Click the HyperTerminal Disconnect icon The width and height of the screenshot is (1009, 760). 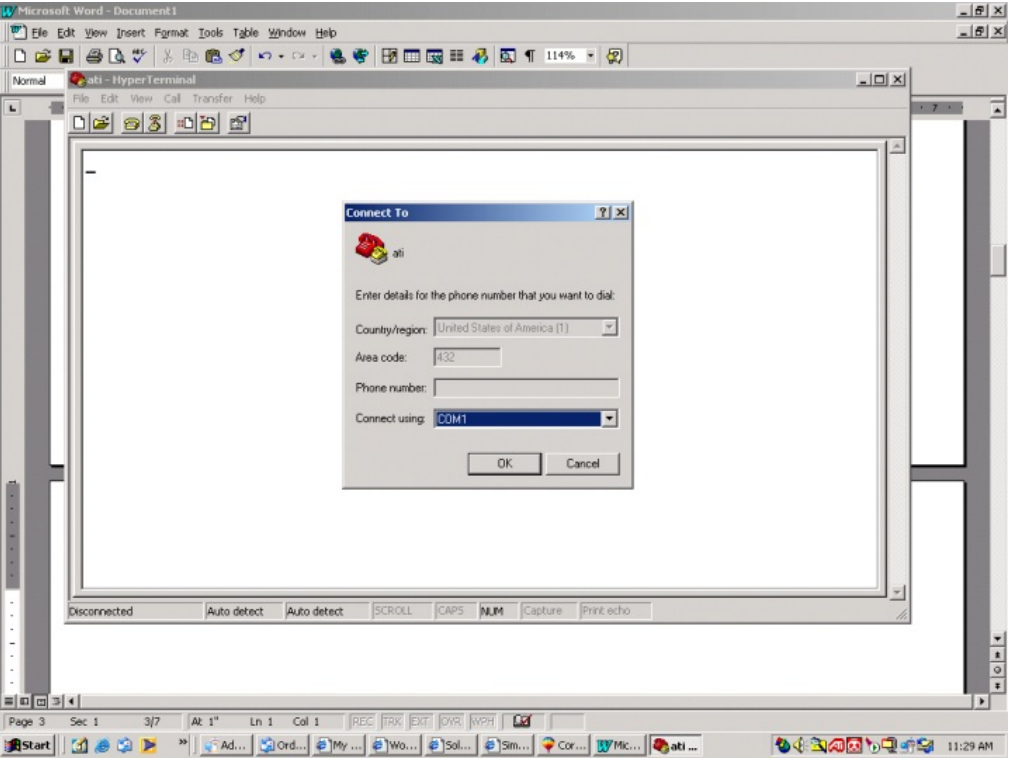tap(154, 123)
